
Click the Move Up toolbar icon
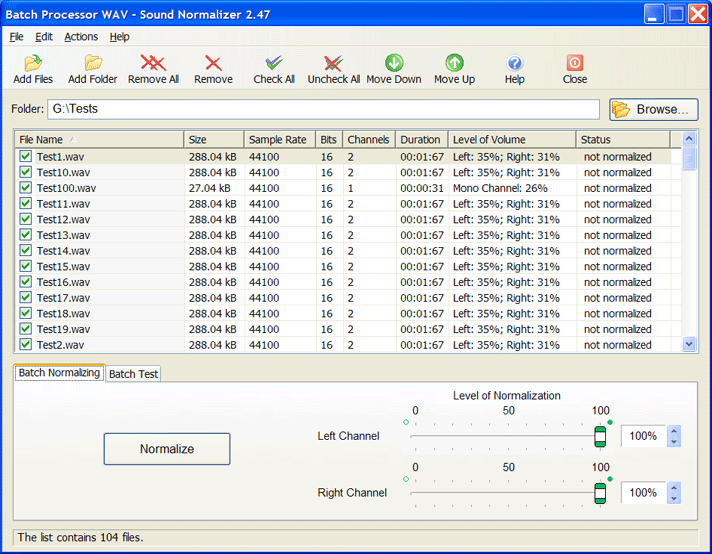coord(454,63)
